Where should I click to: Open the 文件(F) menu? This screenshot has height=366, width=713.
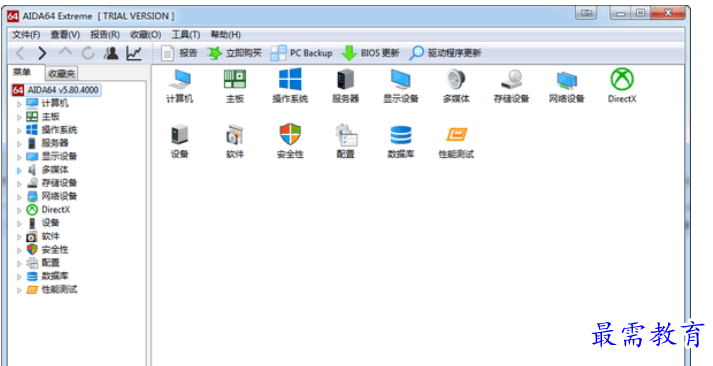26,35
